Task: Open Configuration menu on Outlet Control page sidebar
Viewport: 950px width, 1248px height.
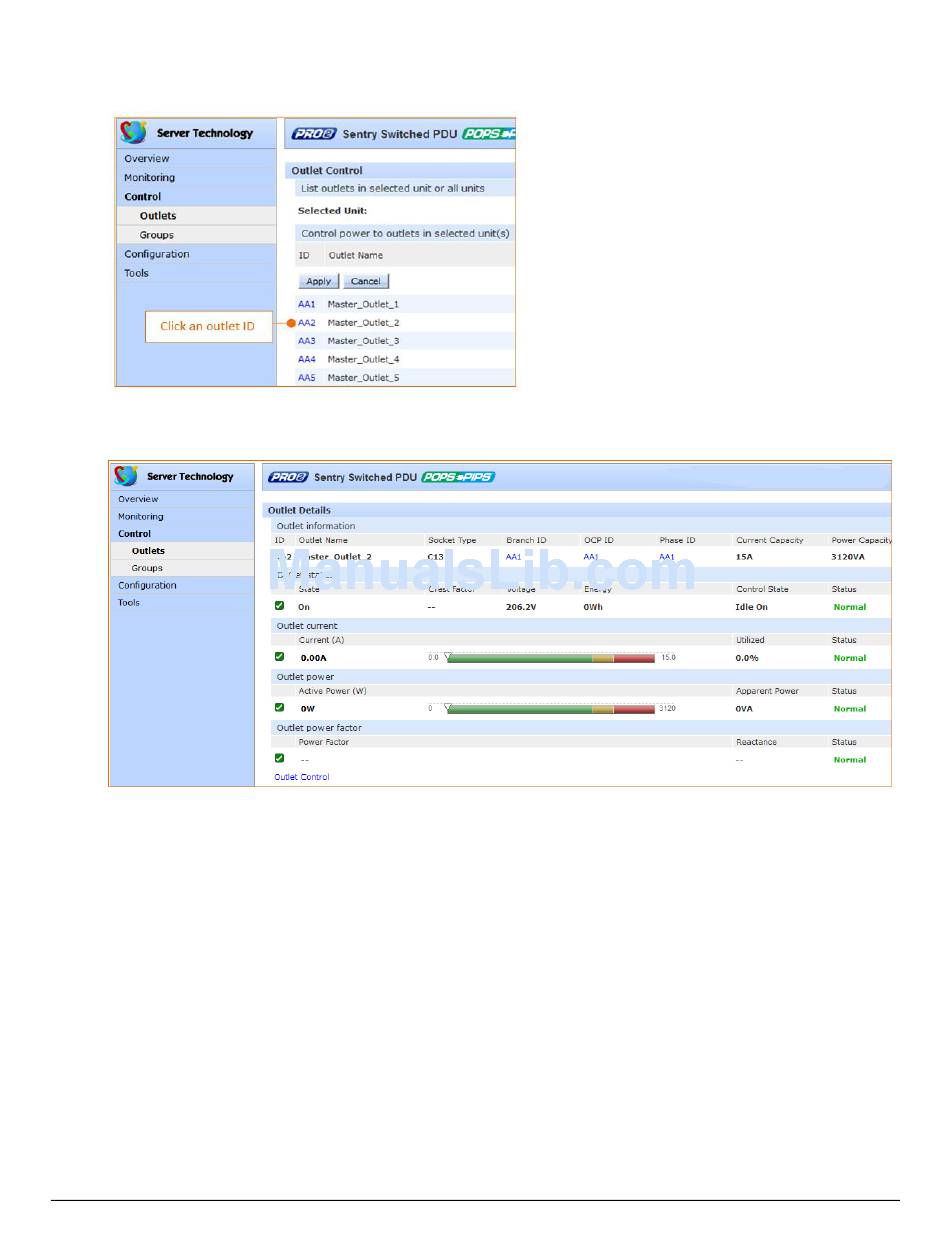Action: coord(156,254)
